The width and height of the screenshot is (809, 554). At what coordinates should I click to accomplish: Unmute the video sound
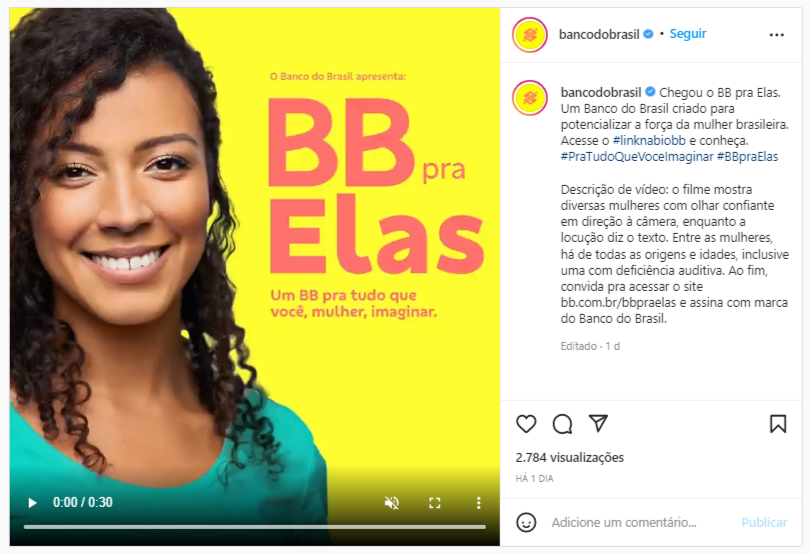point(392,503)
